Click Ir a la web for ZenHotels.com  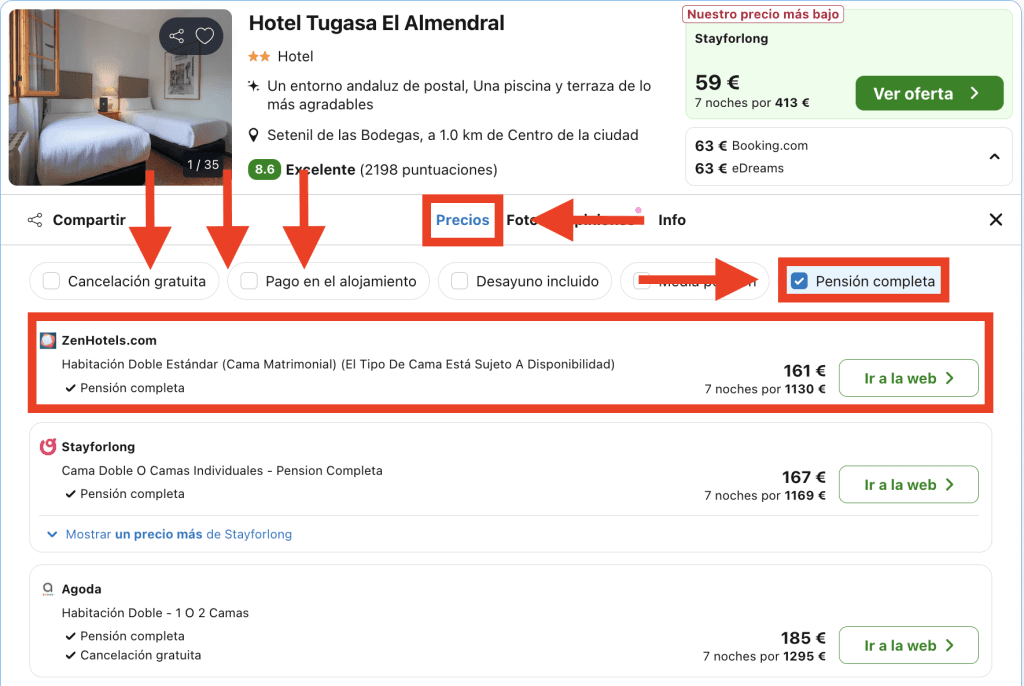[x=908, y=378]
